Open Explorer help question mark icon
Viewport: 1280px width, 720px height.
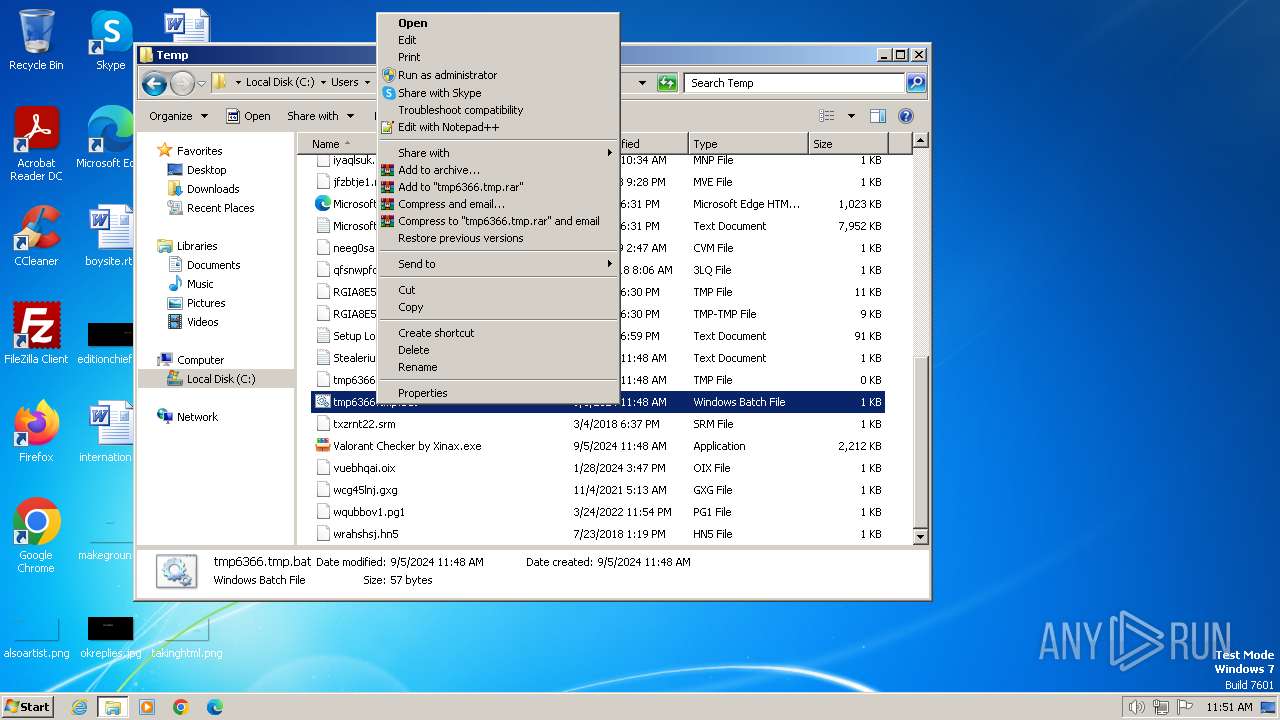pyautogui.click(x=906, y=116)
